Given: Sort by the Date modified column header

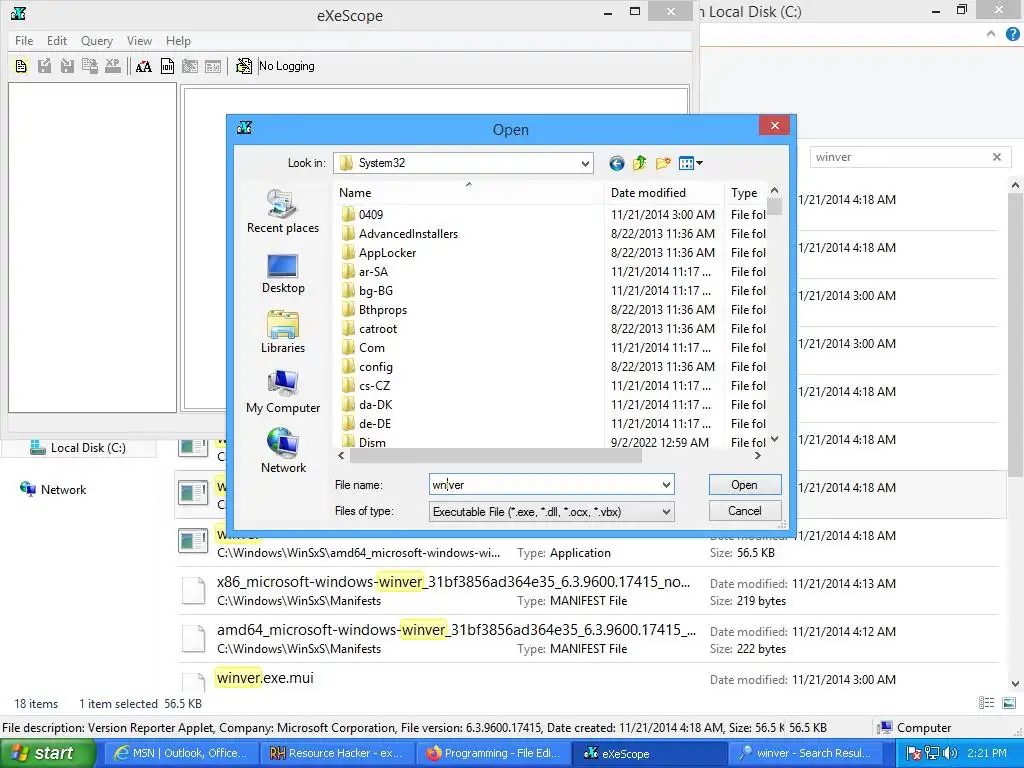Looking at the screenshot, I should pyautogui.click(x=664, y=193).
